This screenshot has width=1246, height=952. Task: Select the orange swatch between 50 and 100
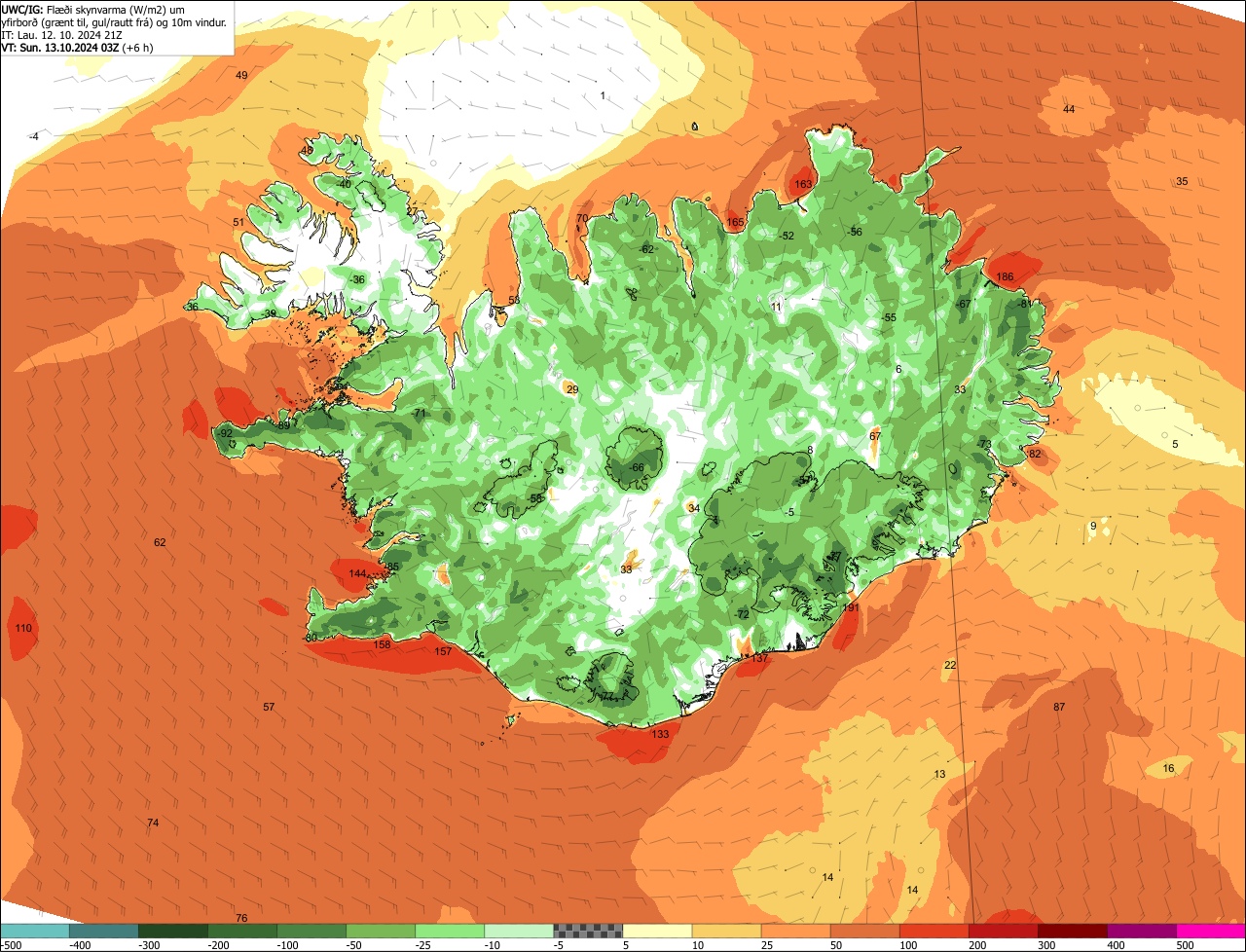[x=865, y=931]
